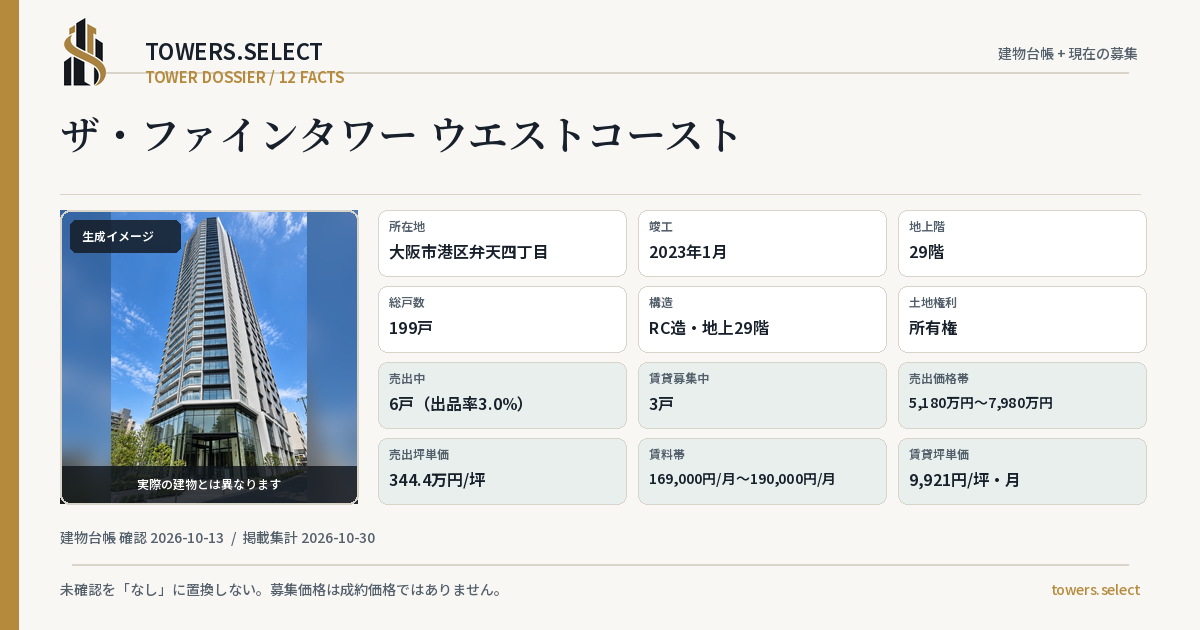Open the towers.select footer link
1200x630 pixels.
click(x=1095, y=590)
